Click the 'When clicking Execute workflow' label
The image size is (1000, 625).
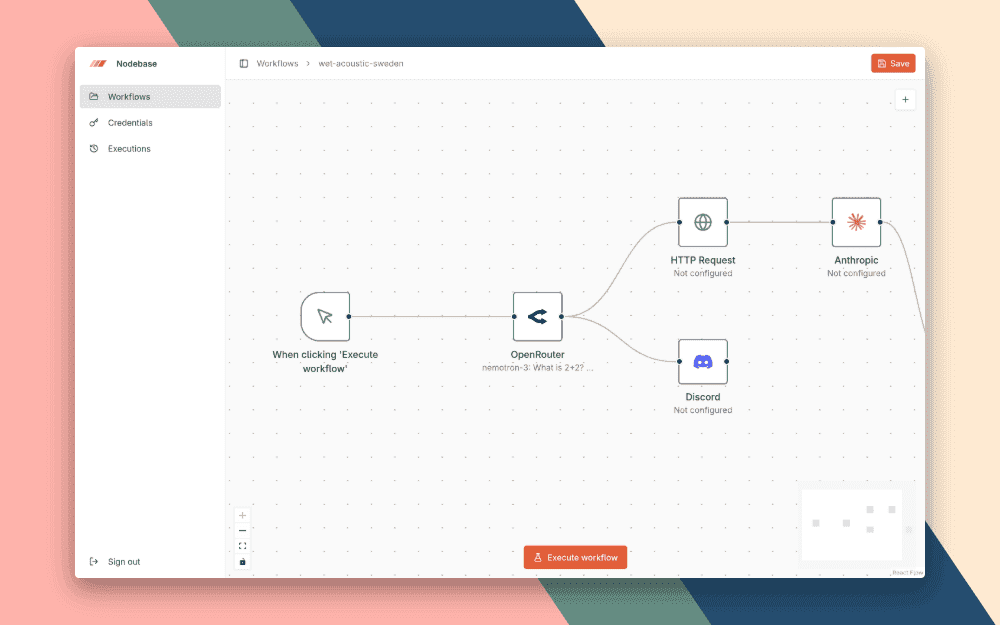click(325, 362)
